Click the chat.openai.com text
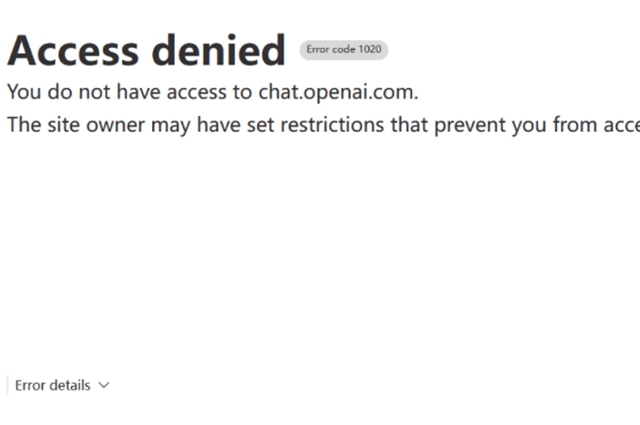Screen dimensions: 640x425 coord(336,92)
